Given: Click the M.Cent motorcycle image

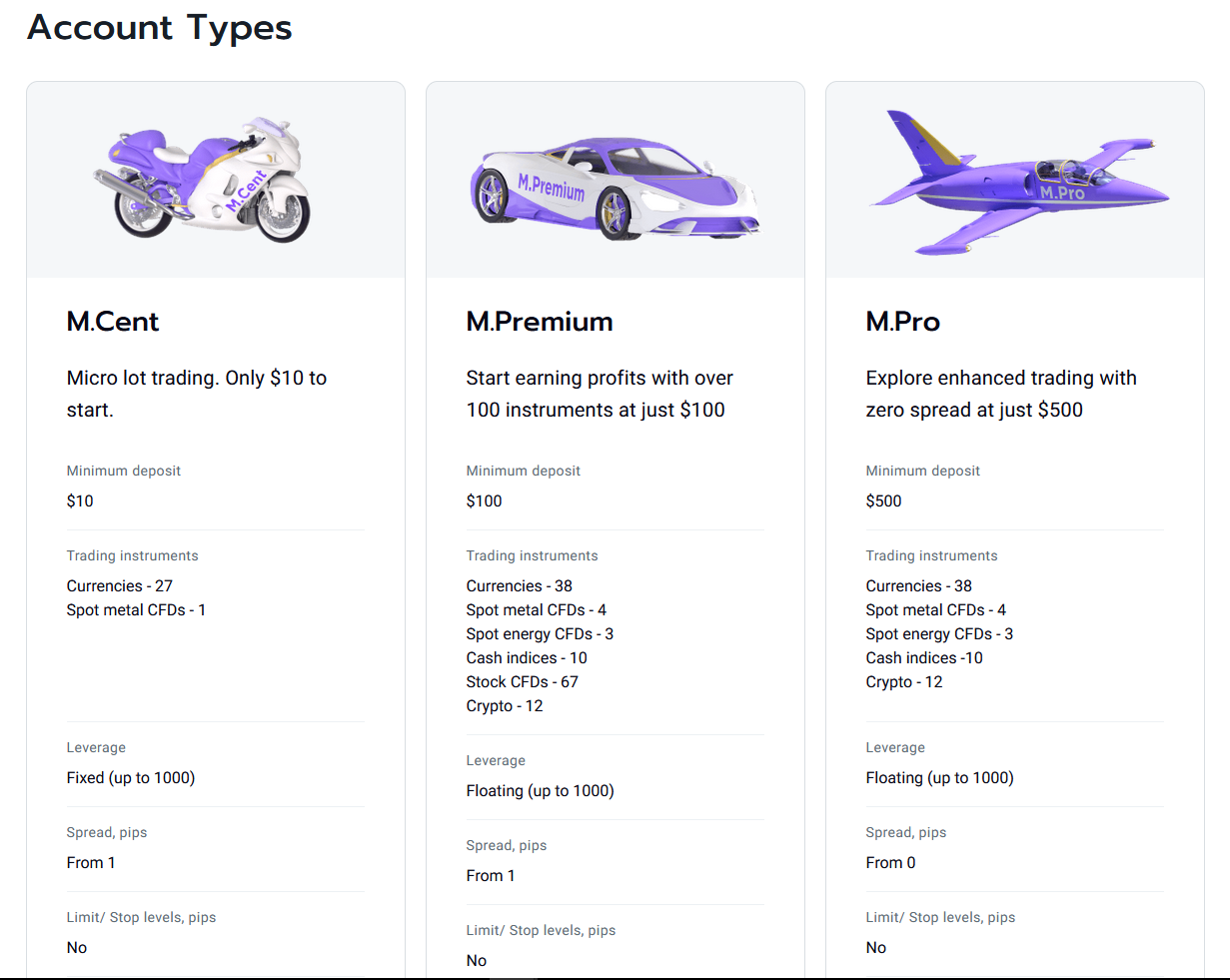Looking at the screenshot, I should [203, 179].
